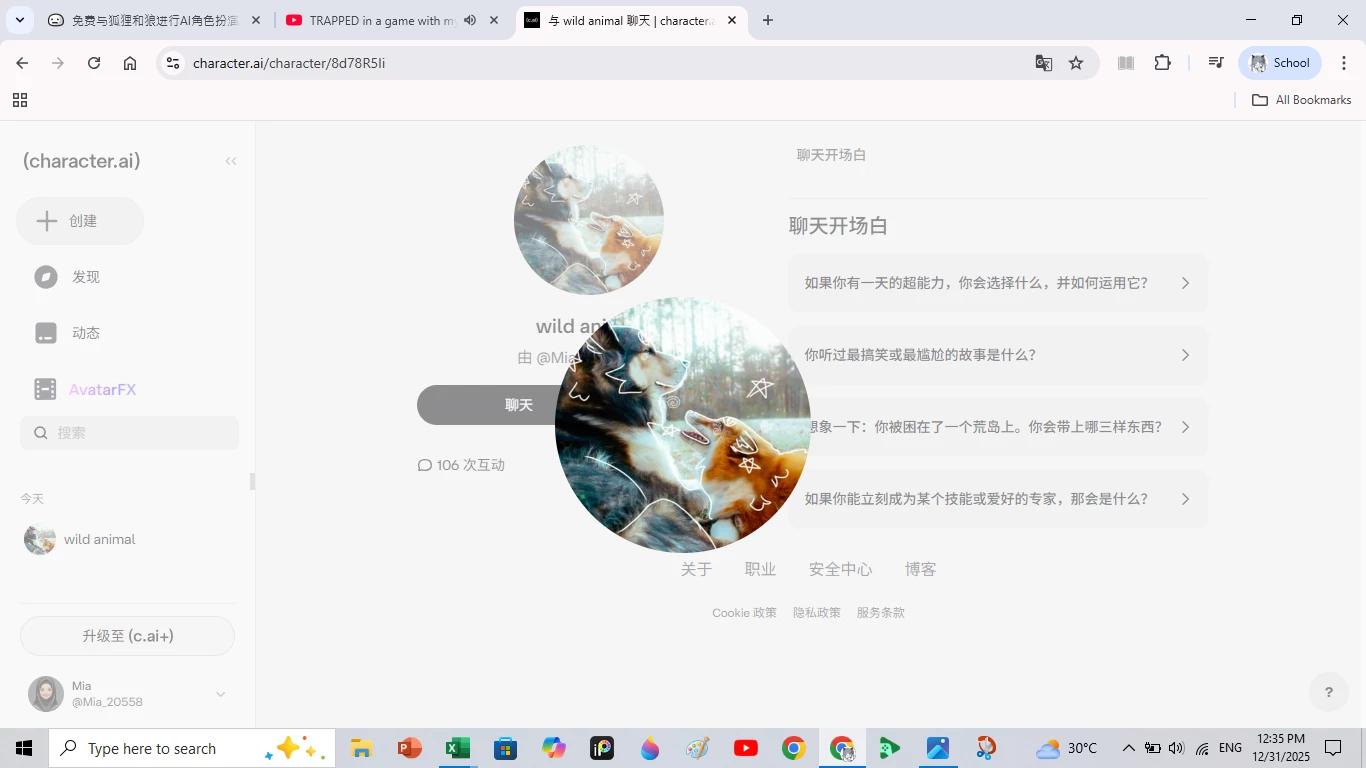Go to browser home page
Viewport: 1366px width, 768px height.
pos(130,63)
